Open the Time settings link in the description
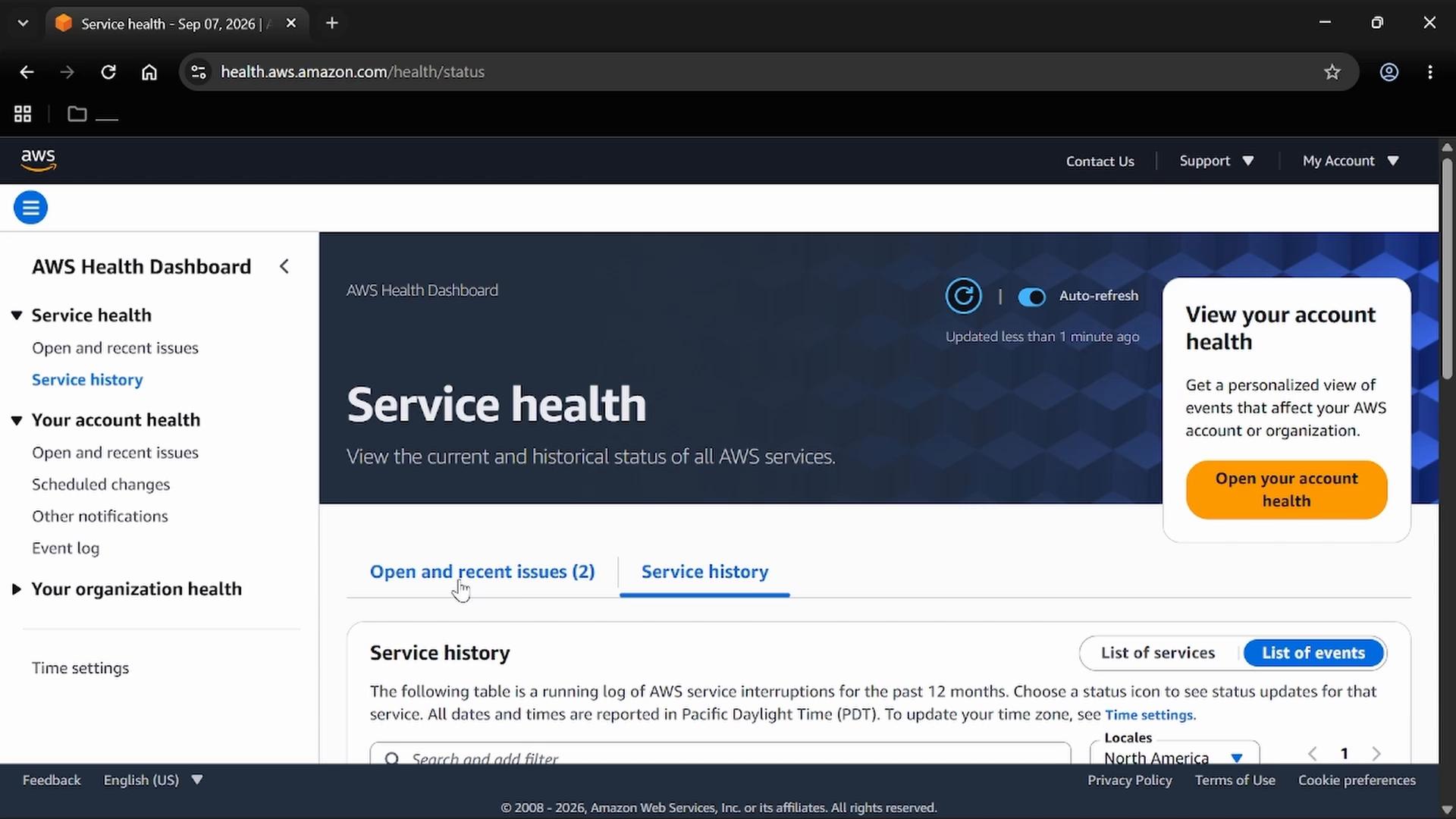The image size is (1456, 819). pyautogui.click(x=1149, y=715)
